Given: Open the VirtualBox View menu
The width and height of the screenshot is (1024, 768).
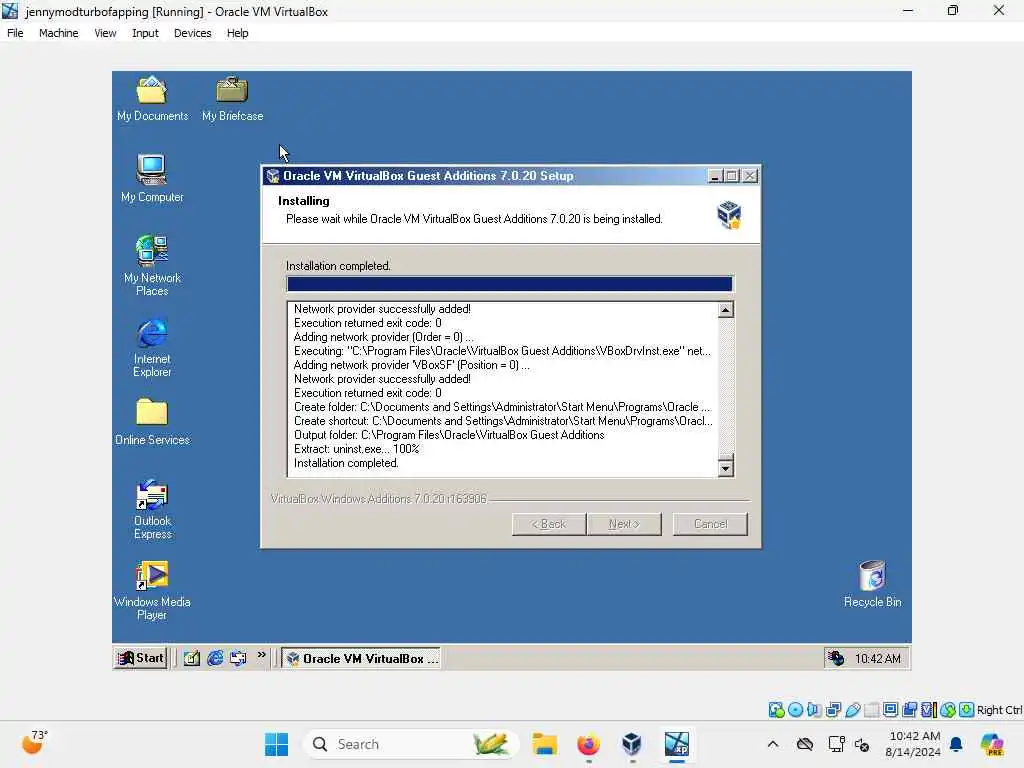Looking at the screenshot, I should (x=105, y=33).
